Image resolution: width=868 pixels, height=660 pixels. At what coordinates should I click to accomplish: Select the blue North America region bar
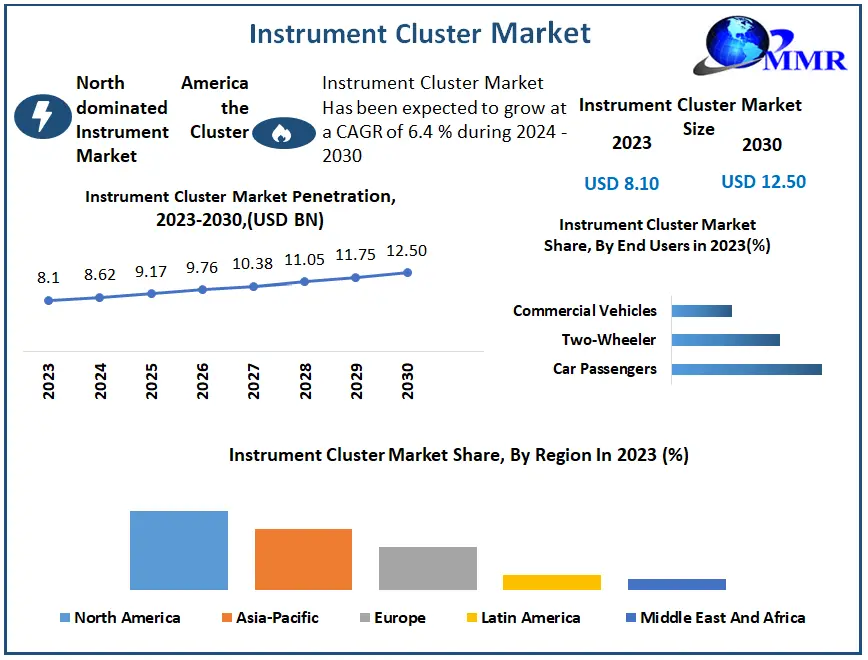coord(179,550)
